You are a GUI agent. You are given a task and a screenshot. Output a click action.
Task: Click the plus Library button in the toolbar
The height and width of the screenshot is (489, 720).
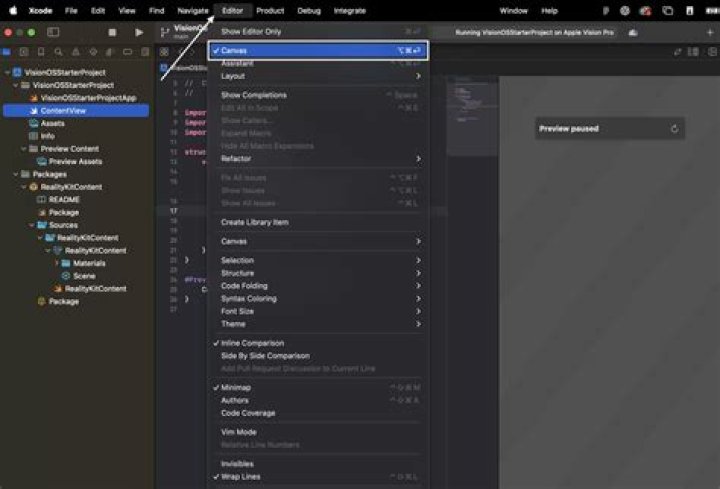tap(710, 32)
